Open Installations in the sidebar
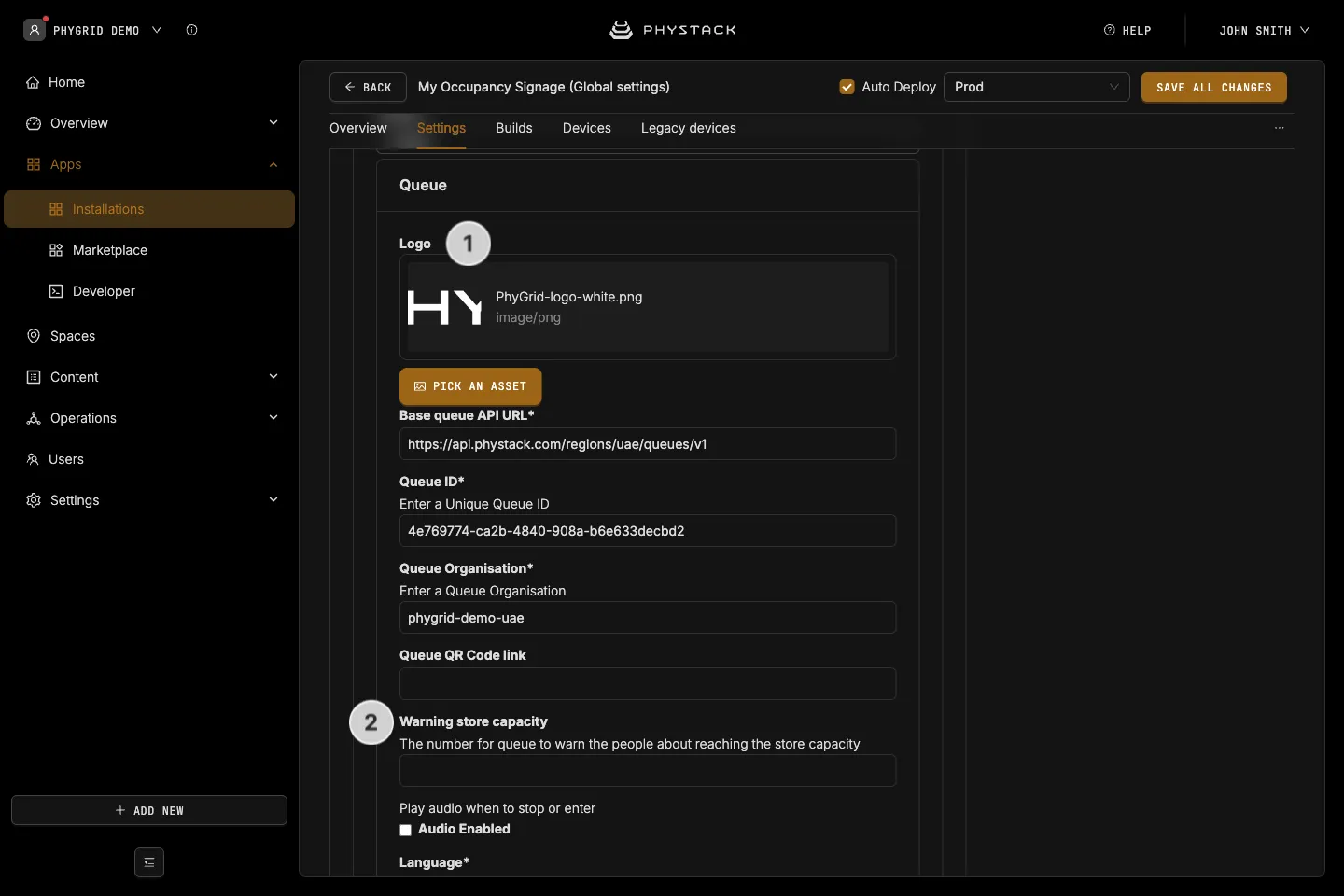The height and width of the screenshot is (896, 1344). (149, 209)
